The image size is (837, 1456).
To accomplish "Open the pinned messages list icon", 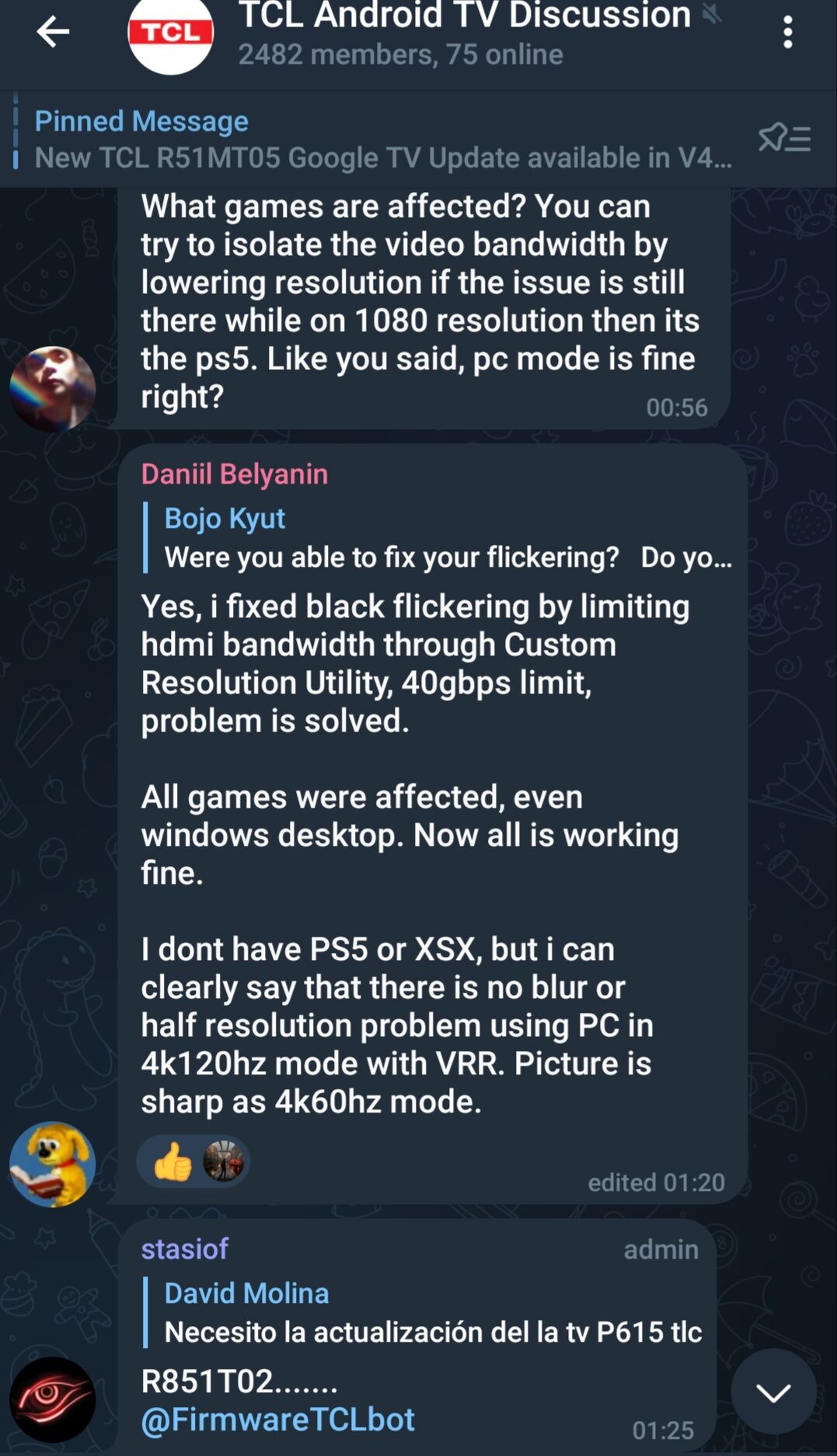I will (784, 138).
